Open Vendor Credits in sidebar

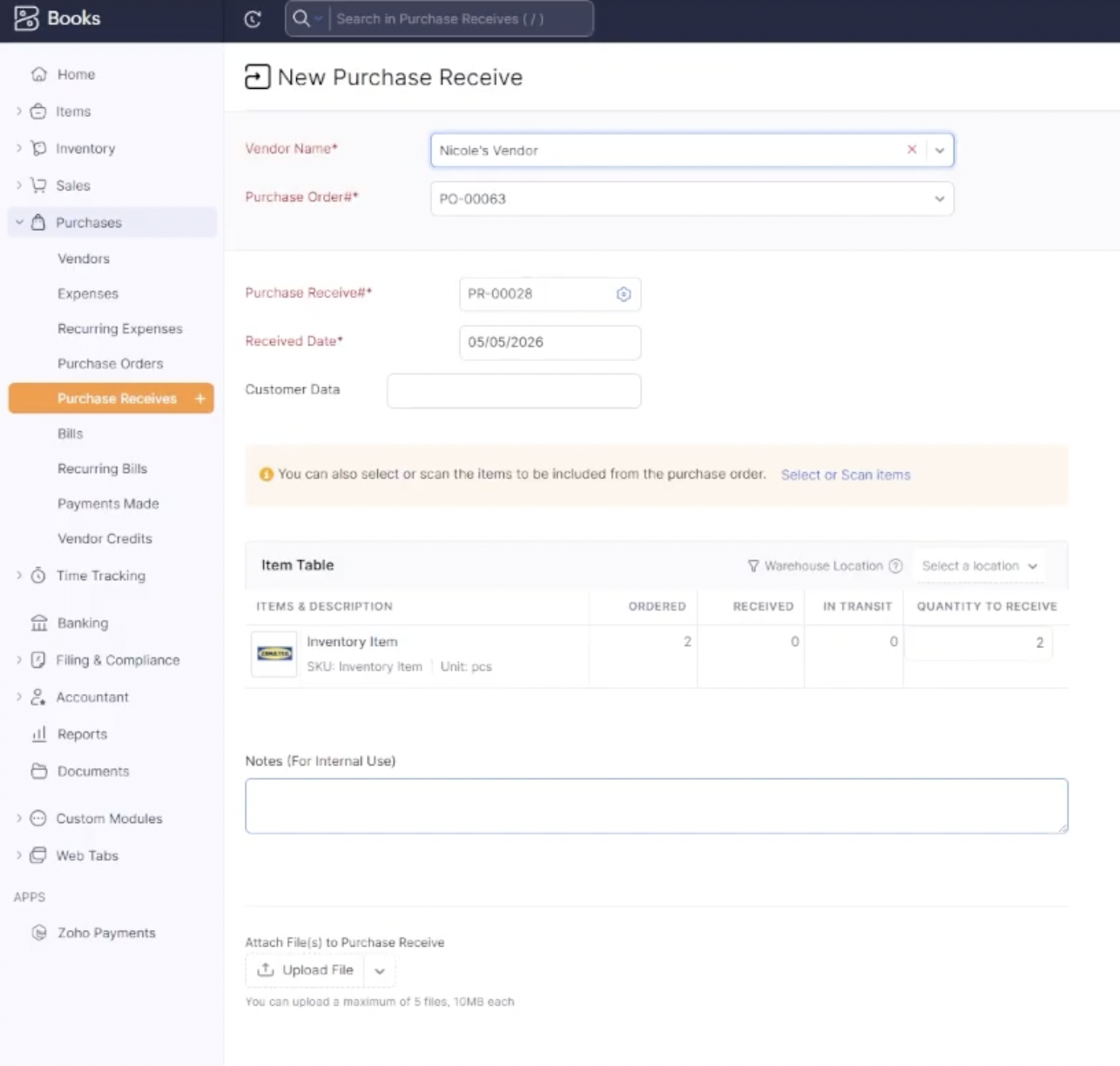pyautogui.click(x=105, y=538)
